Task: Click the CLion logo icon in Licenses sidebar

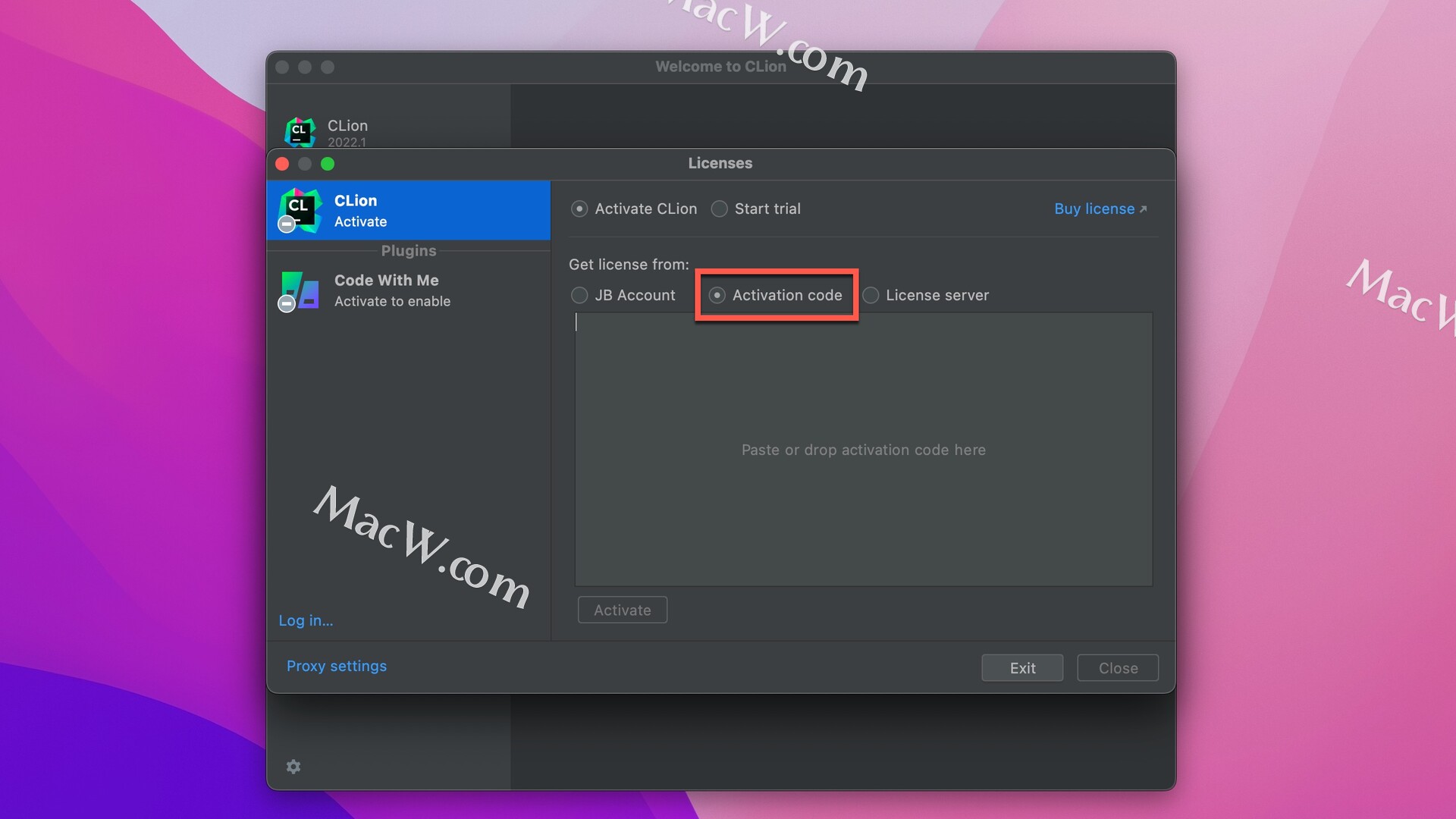Action: tap(300, 210)
